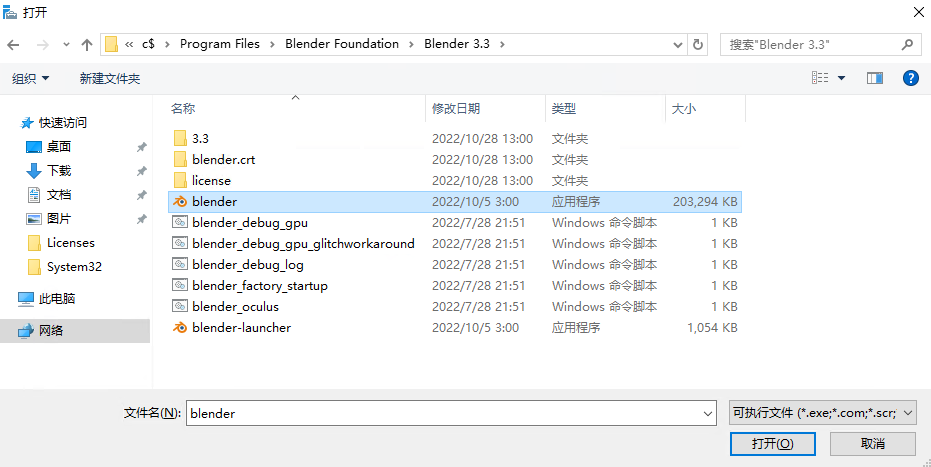Open 桌面 in quick access
Image resolution: width=931 pixels, height=467 pixels.
pyautogui.click(x=59, y=147)
